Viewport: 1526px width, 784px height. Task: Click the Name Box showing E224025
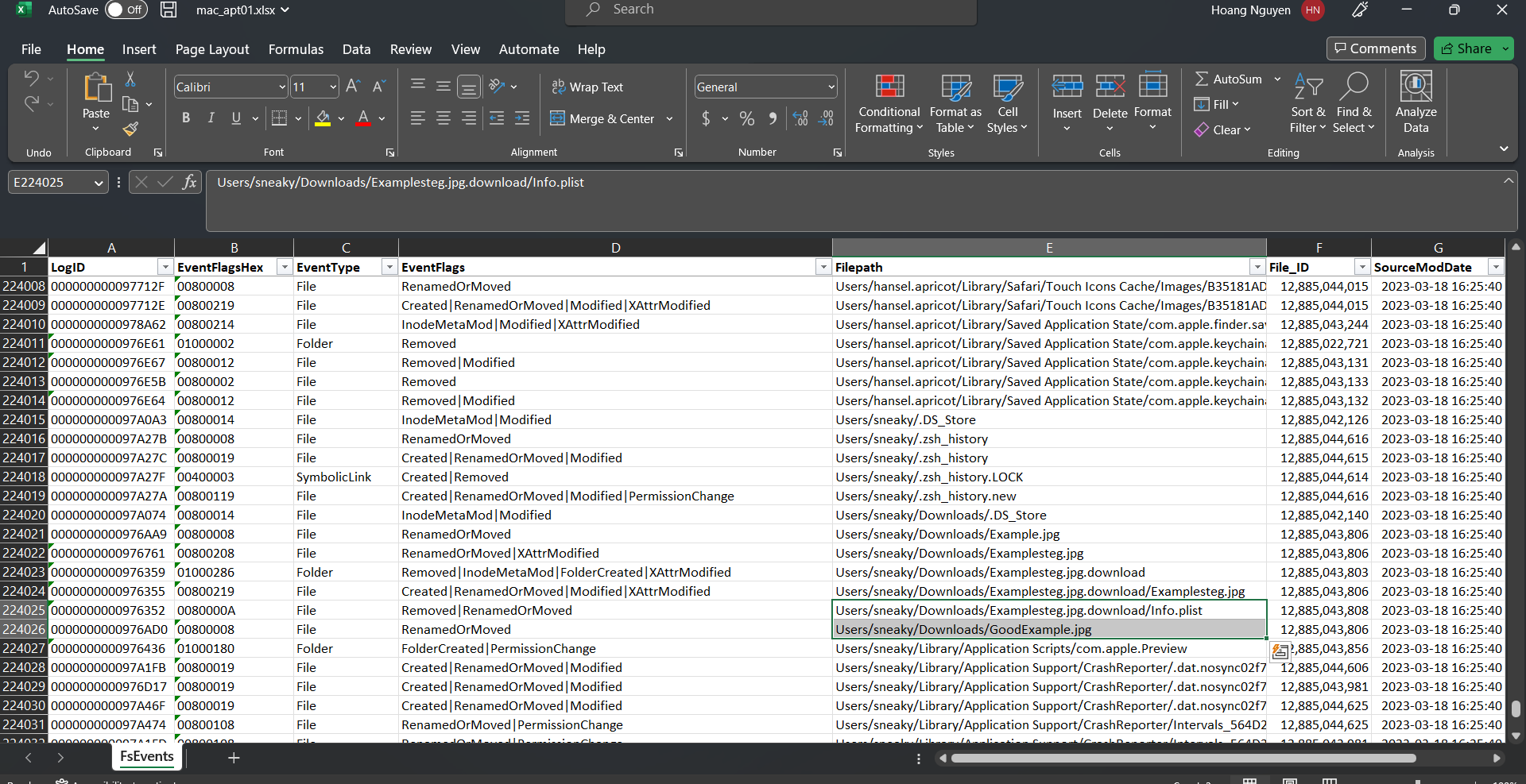tap(50, 182)
